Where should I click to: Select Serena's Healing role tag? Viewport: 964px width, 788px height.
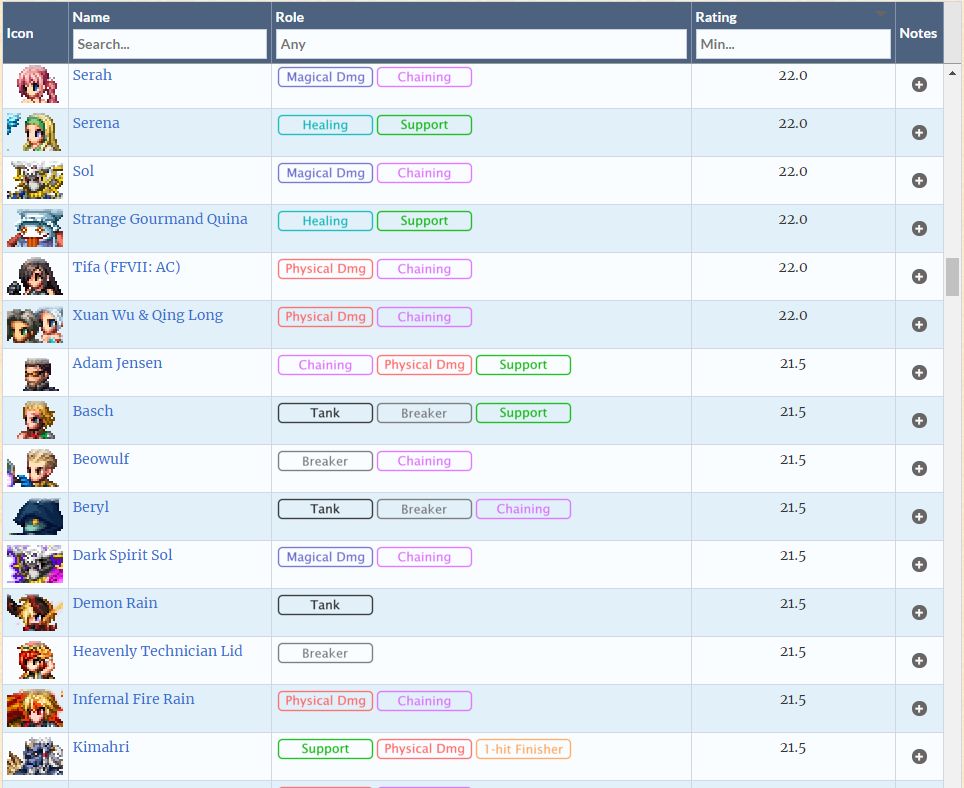[325, 125]
